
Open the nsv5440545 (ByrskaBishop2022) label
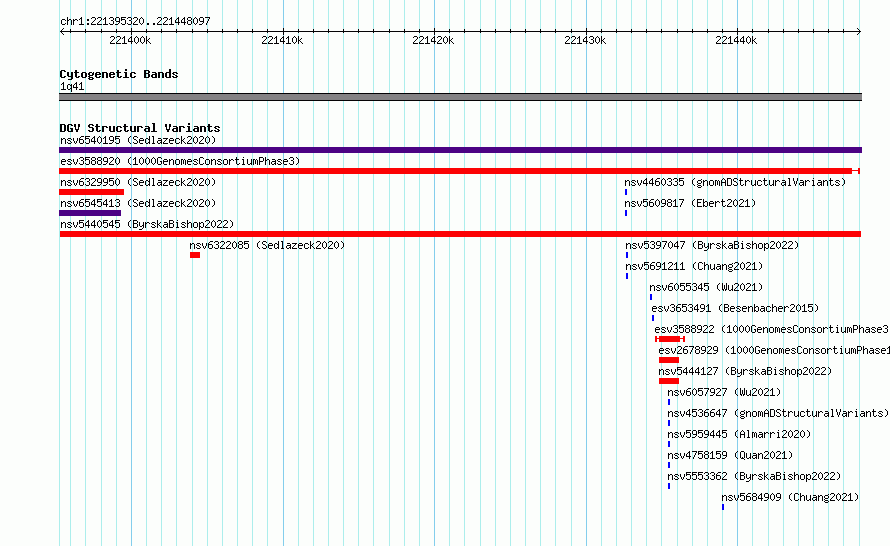(147, 224)
